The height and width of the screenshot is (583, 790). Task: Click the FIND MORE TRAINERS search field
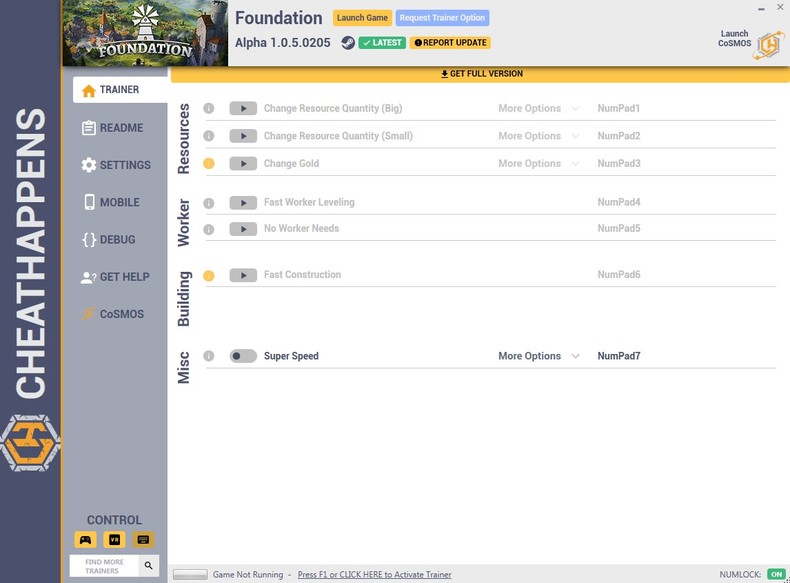click(x=104, y=566)
